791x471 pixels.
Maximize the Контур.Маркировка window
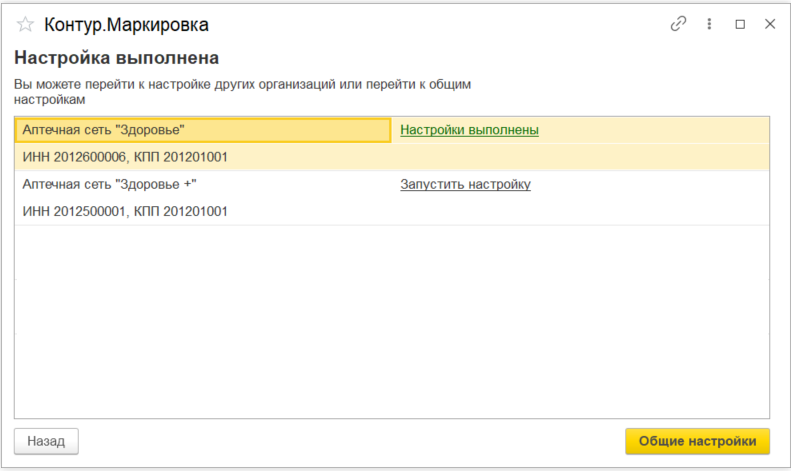tap(740, 24)
